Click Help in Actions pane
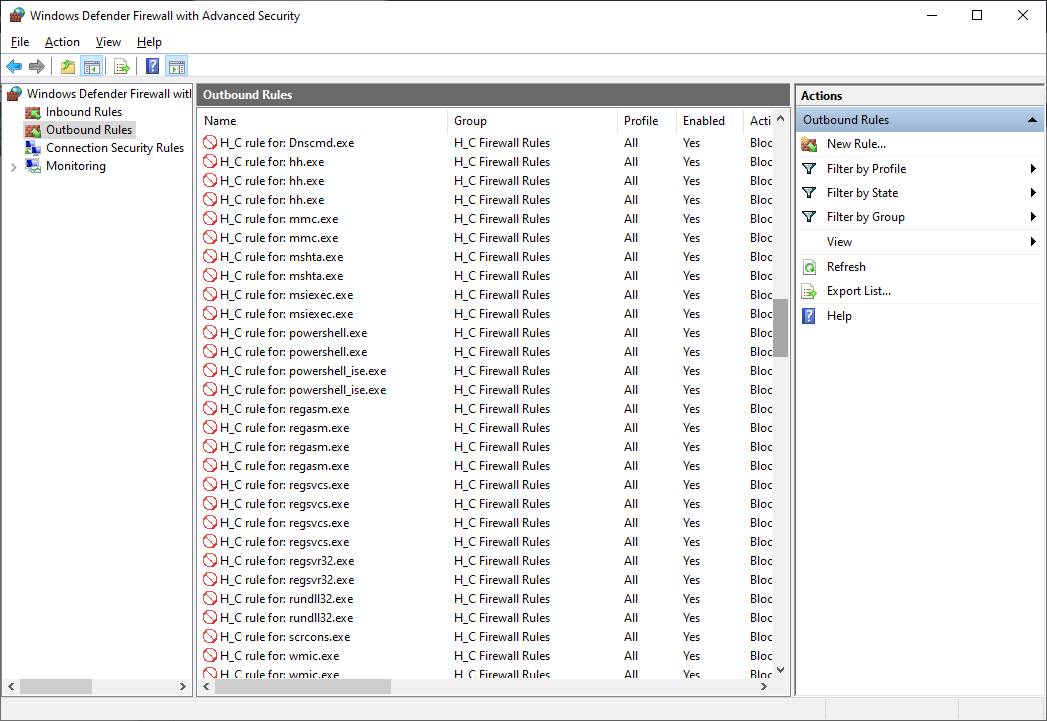 (x=839, y=316)
